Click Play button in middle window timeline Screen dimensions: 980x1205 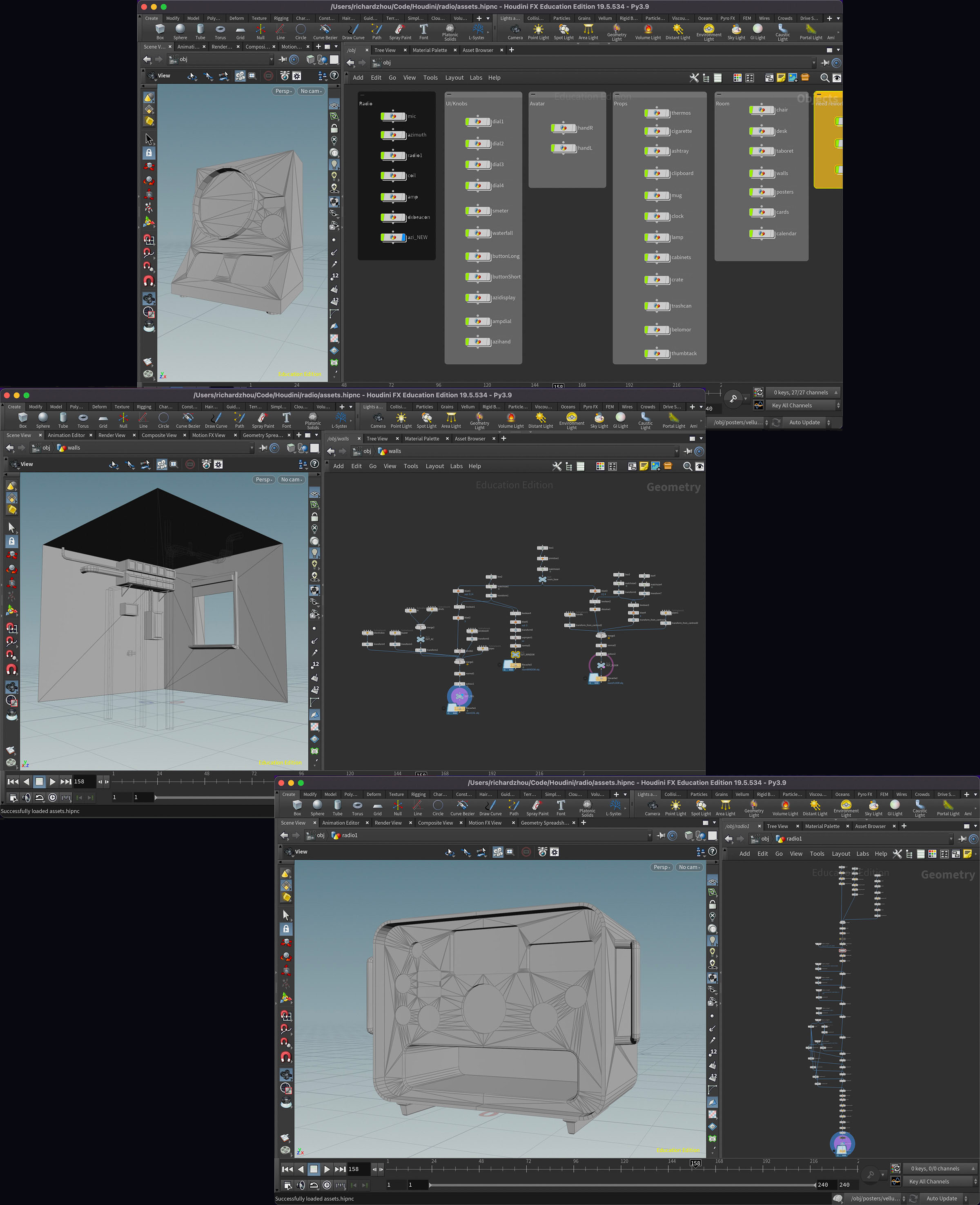pos(53,781)
